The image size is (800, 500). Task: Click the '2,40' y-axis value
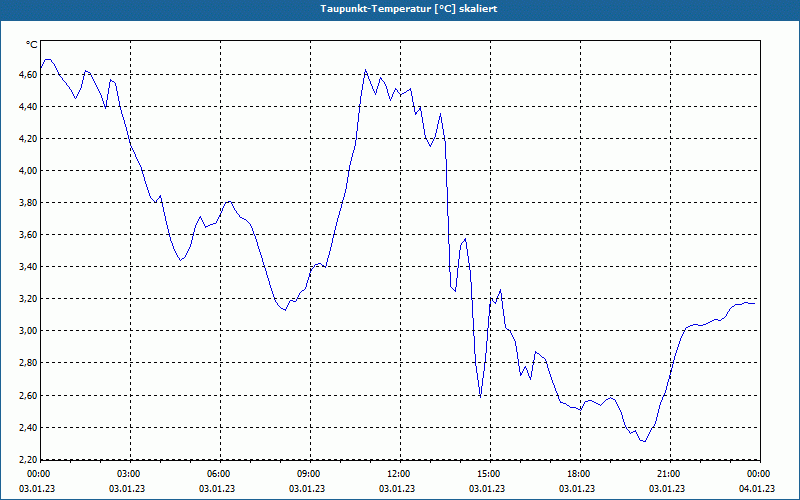pyautogui.click(x=29, y=428)
